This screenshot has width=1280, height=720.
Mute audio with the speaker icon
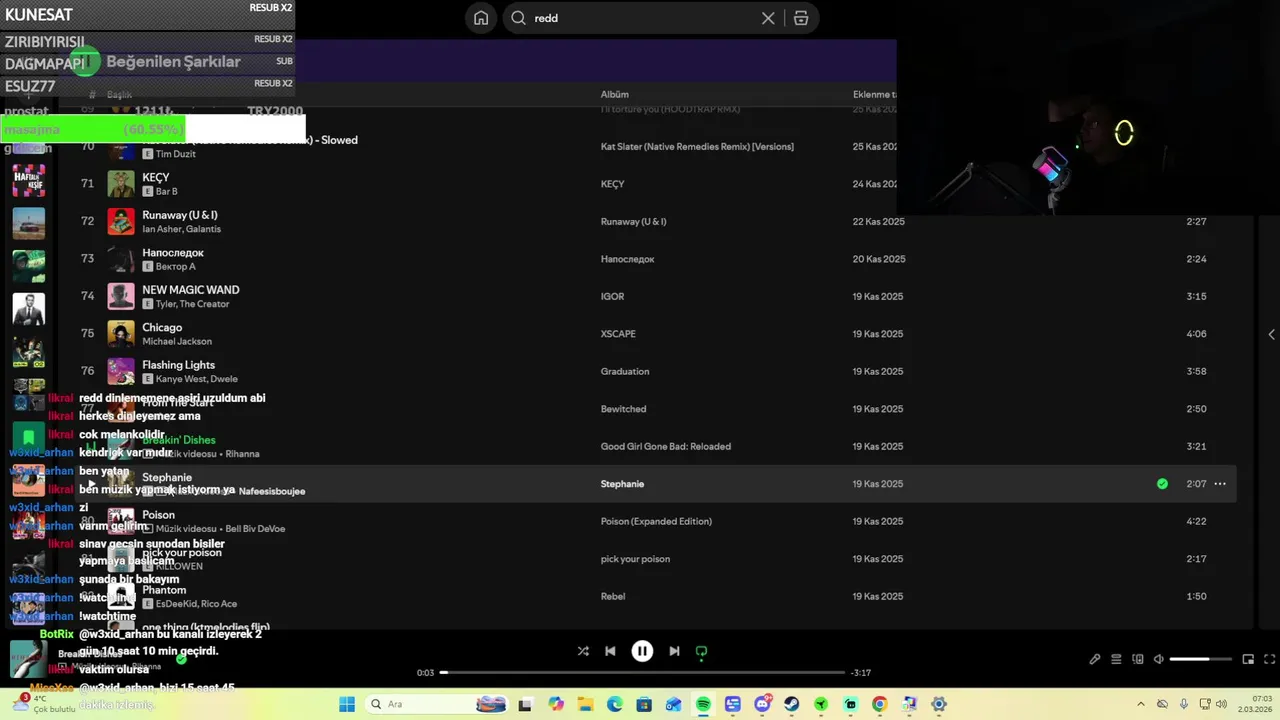point(1158,659)
